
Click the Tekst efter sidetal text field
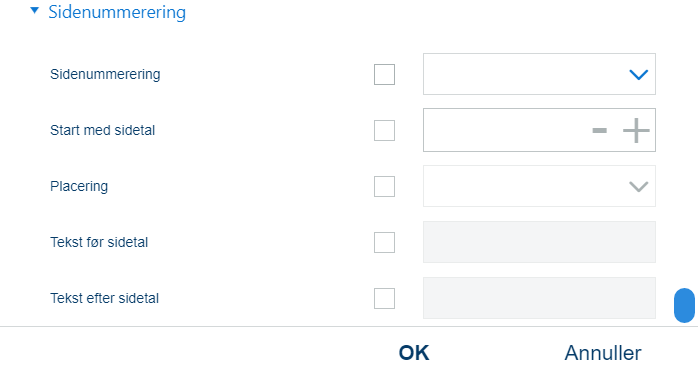(539, 298)
